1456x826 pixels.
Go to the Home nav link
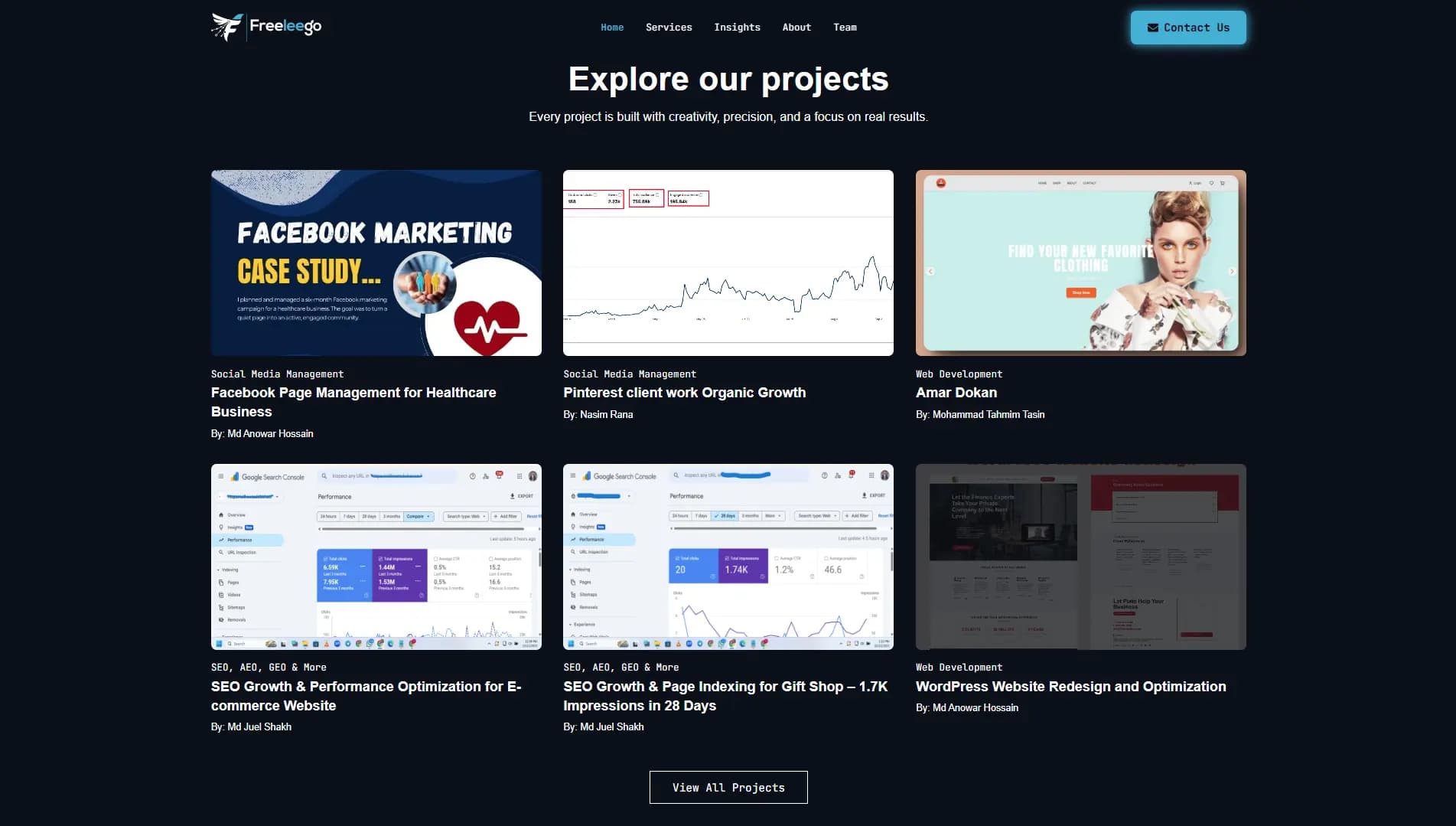click(x=612, y=28)
